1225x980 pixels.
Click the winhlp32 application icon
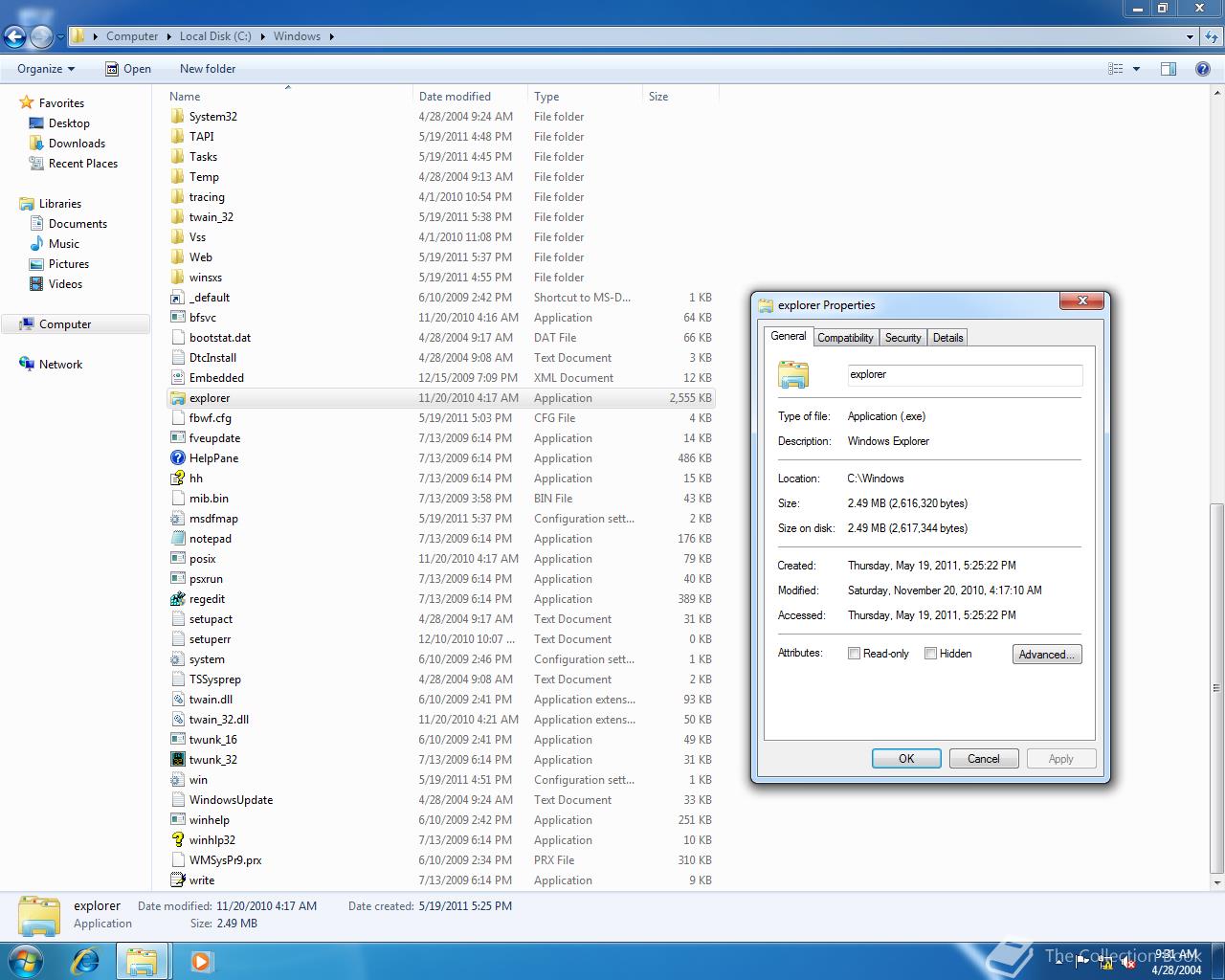(177, 840)
